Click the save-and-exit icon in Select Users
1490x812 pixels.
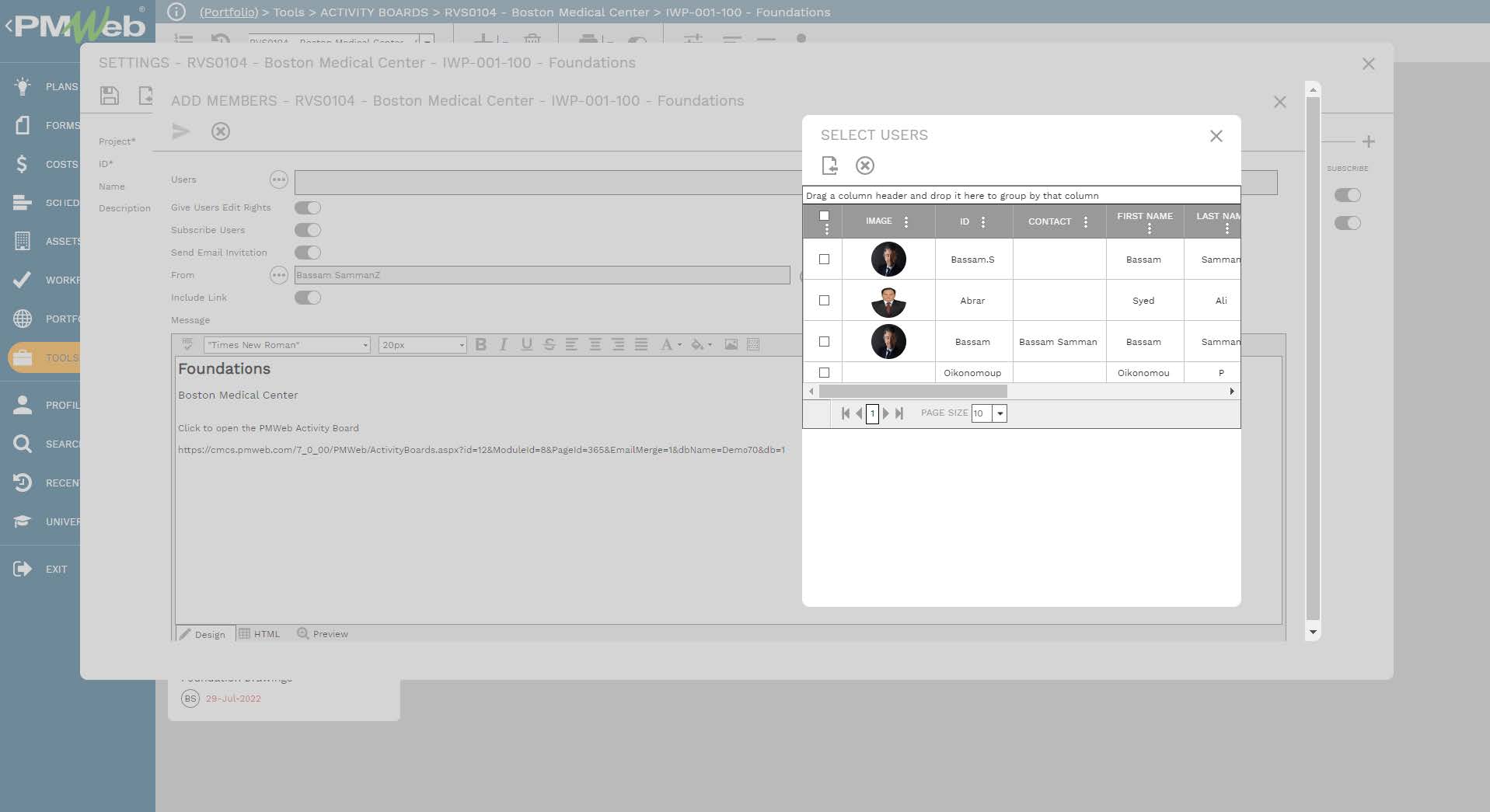click(x=829, y=166)
